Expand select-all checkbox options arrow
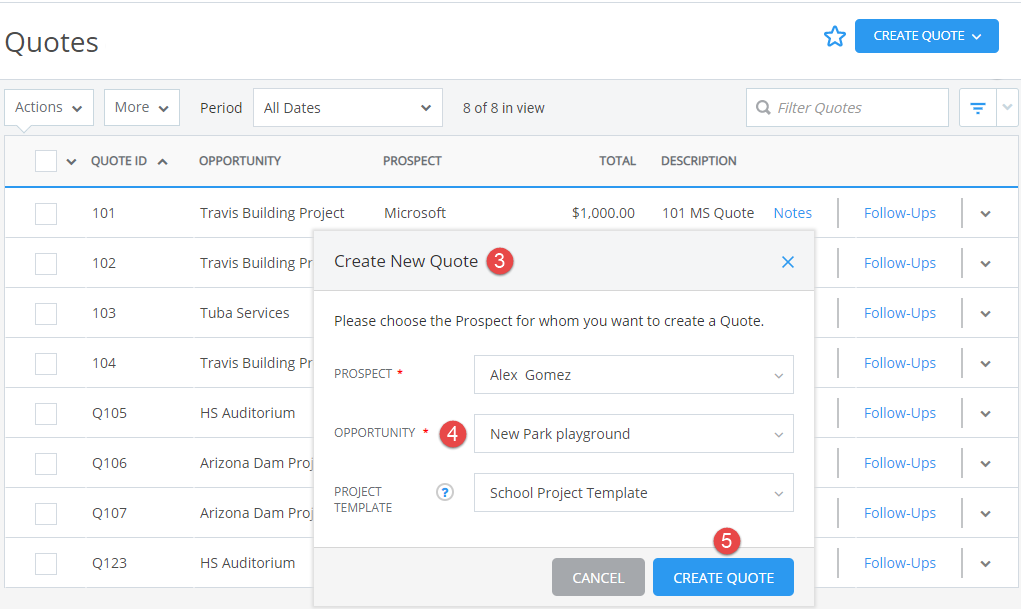 coord(71,162)
